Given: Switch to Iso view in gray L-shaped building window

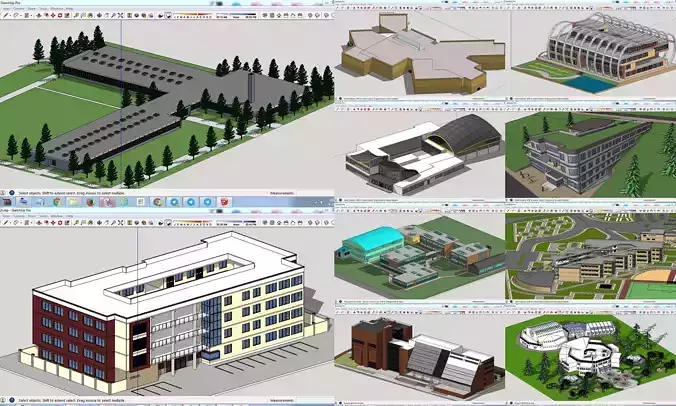Looking at the screenshot, I should (265, 15).
